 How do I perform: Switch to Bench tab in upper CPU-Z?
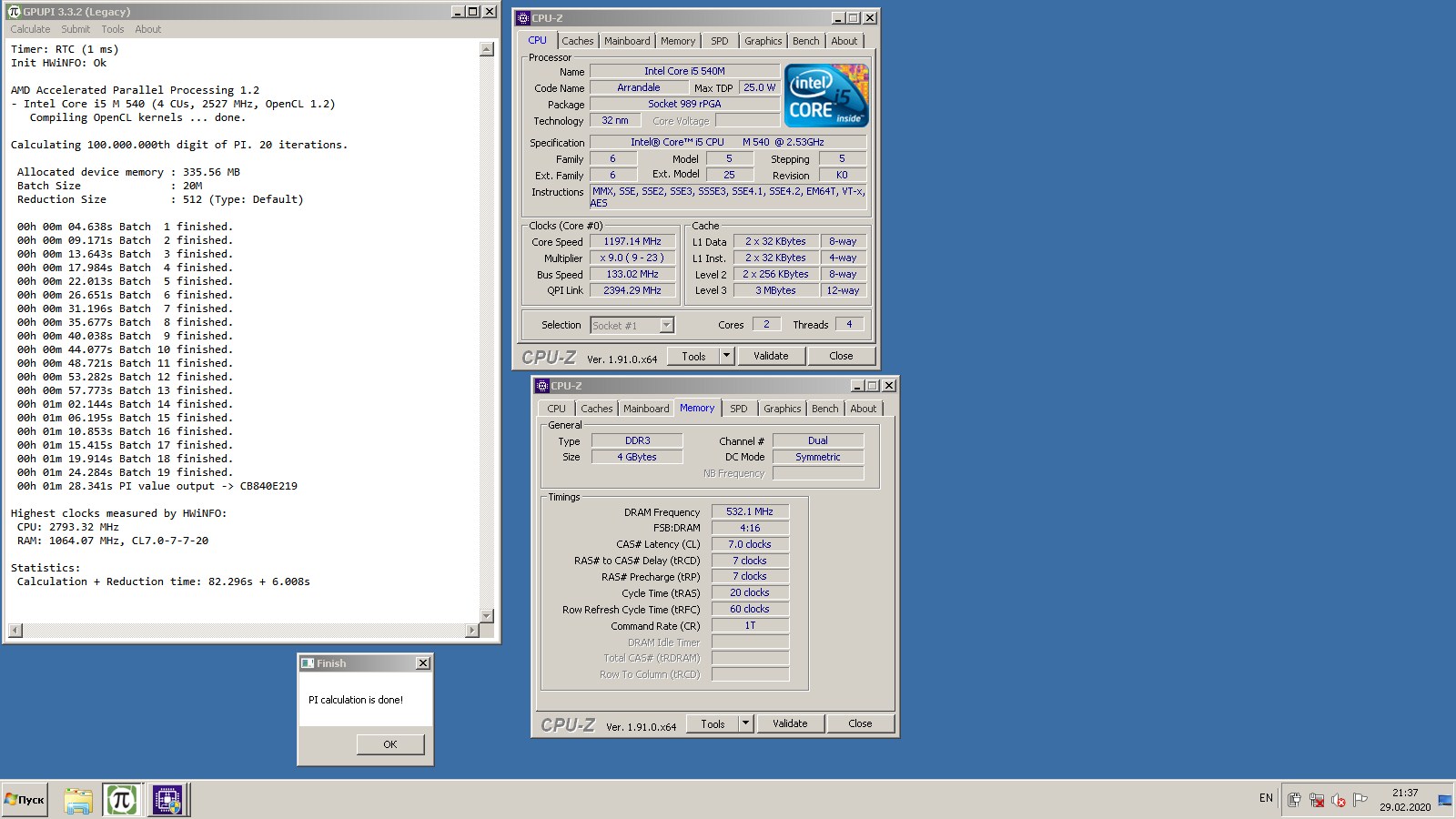pos(805,41)
